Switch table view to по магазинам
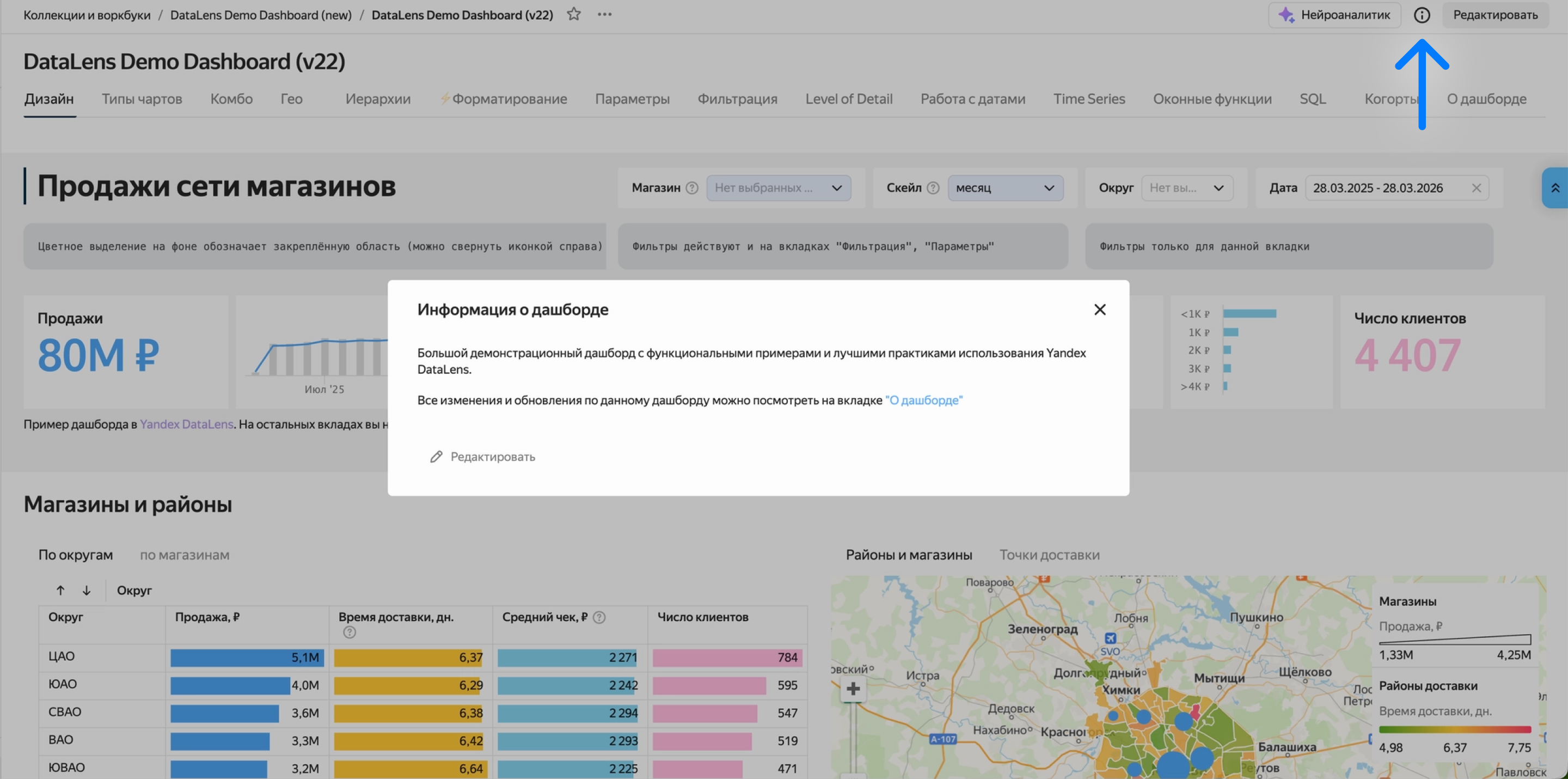The height and width of the screenshot is (779, 1568). click(185, 555)
